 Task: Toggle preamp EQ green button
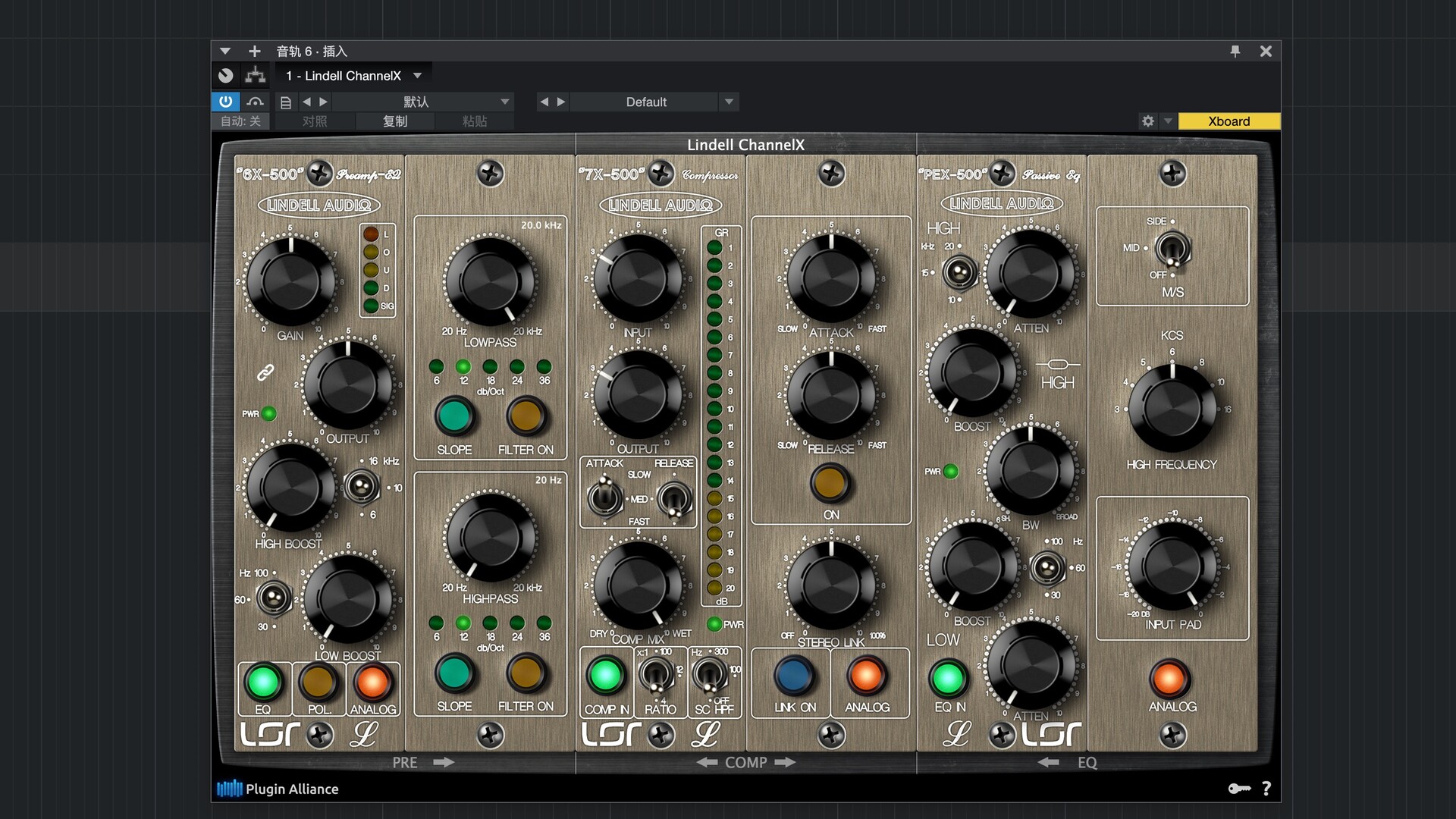(263, 682)
